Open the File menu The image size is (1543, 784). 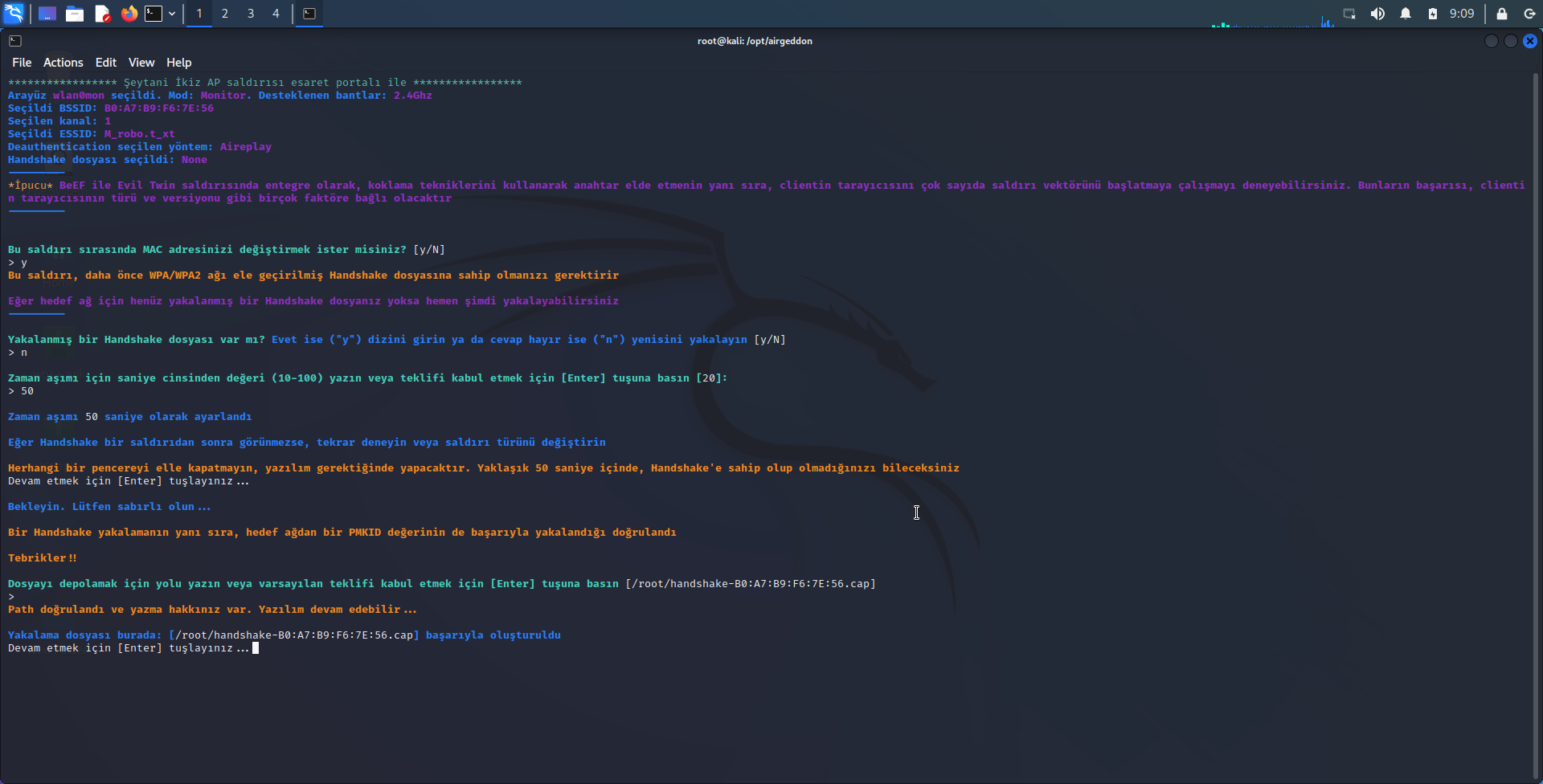22,63
